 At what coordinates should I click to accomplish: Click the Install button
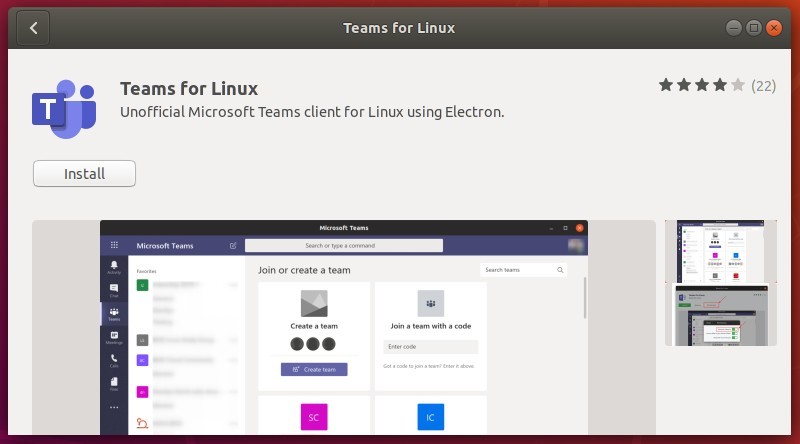pos(84,174)
